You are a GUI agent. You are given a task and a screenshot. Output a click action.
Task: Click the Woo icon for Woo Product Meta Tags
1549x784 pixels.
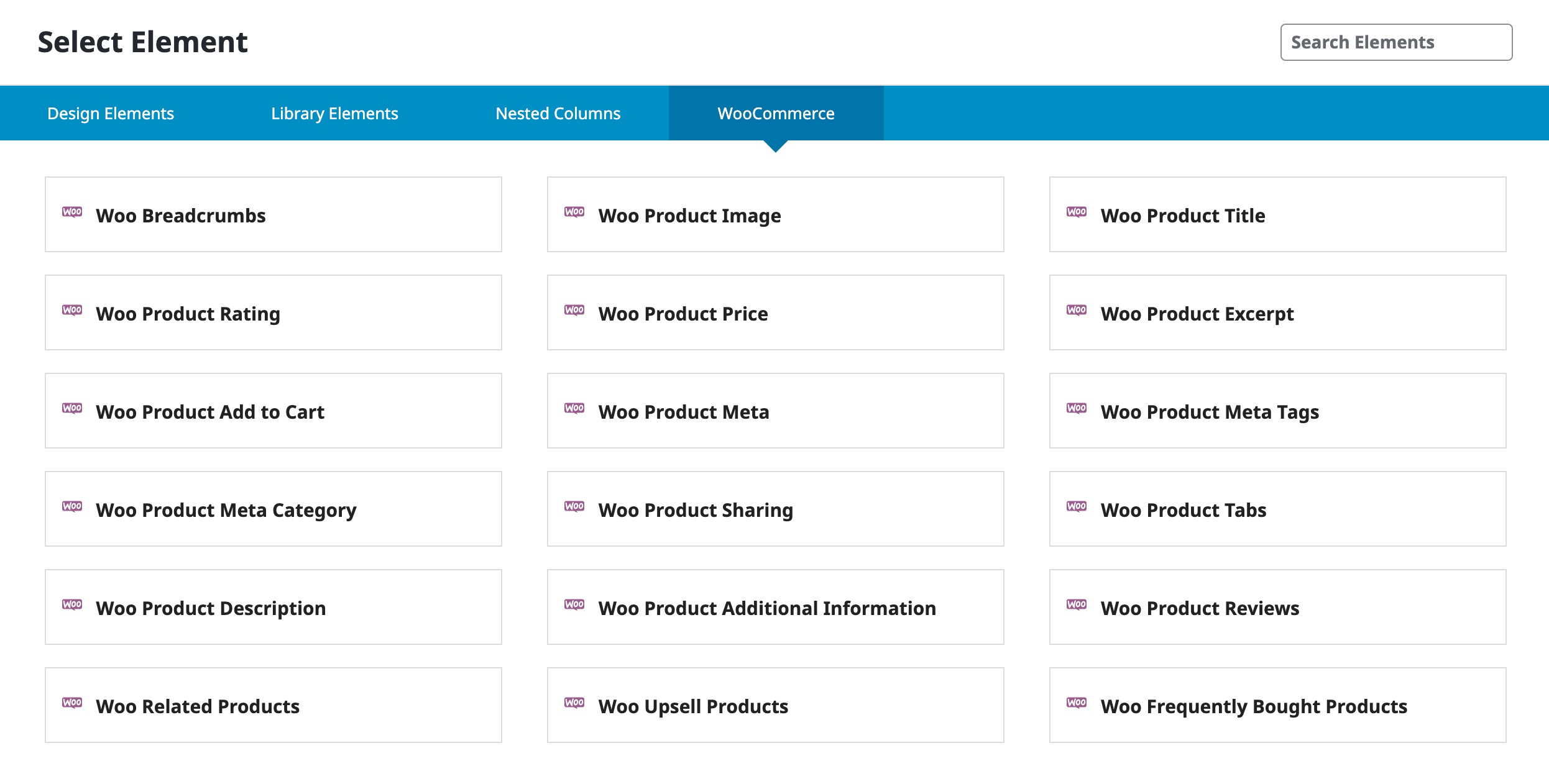tap(1077, 409)
